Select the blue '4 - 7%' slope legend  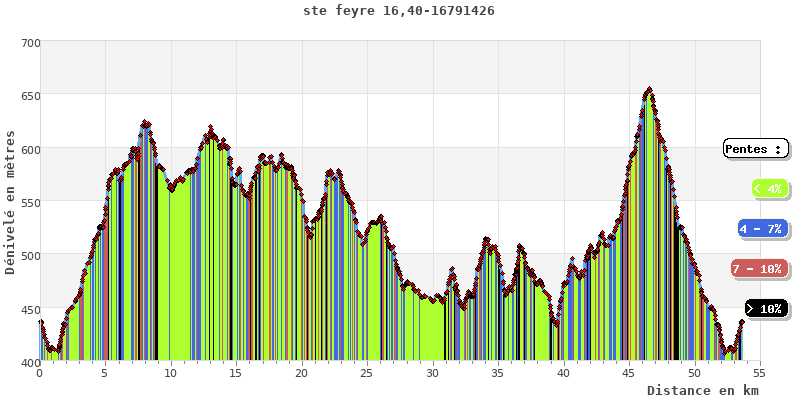point(763,229)
